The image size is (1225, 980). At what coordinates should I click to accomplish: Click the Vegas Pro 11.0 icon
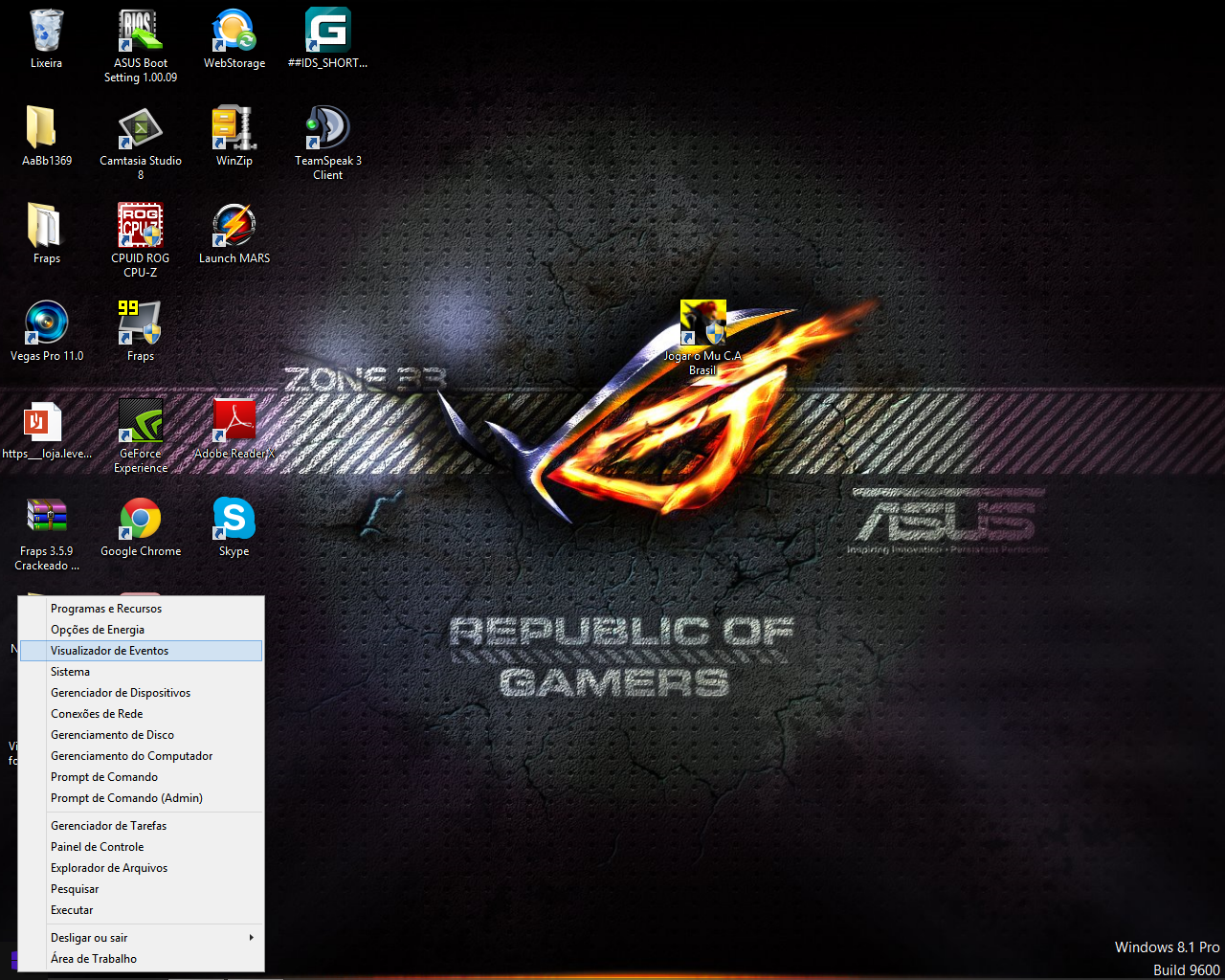pos(46,324)
